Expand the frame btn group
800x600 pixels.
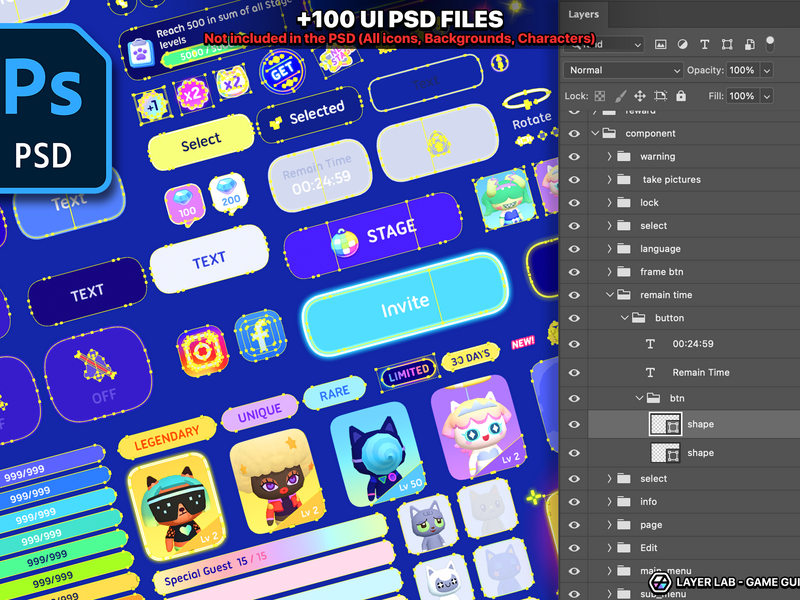pyautogui.click(x=609, y=271)
